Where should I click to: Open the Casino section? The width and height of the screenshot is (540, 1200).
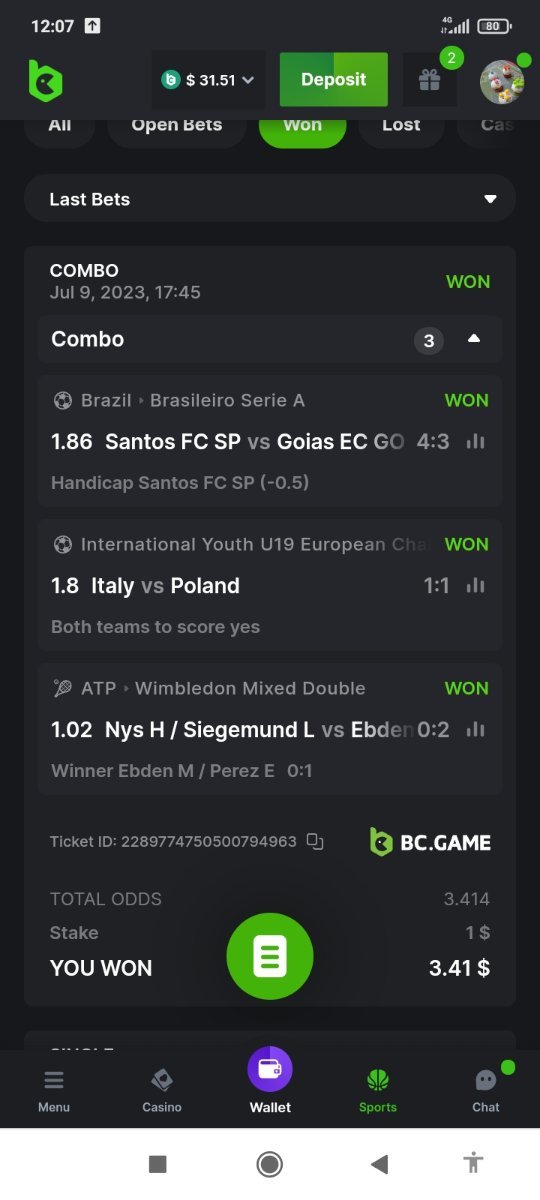162,1089
